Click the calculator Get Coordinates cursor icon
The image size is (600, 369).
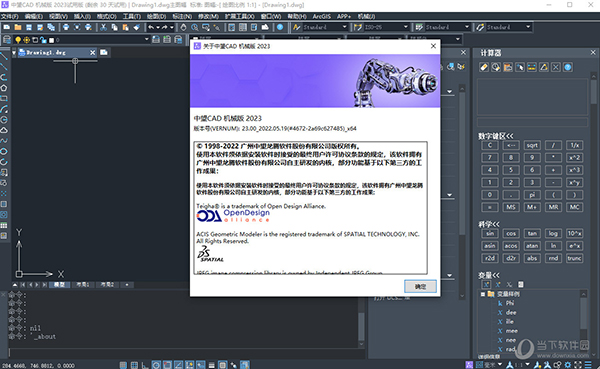click(x=520, y=67)
